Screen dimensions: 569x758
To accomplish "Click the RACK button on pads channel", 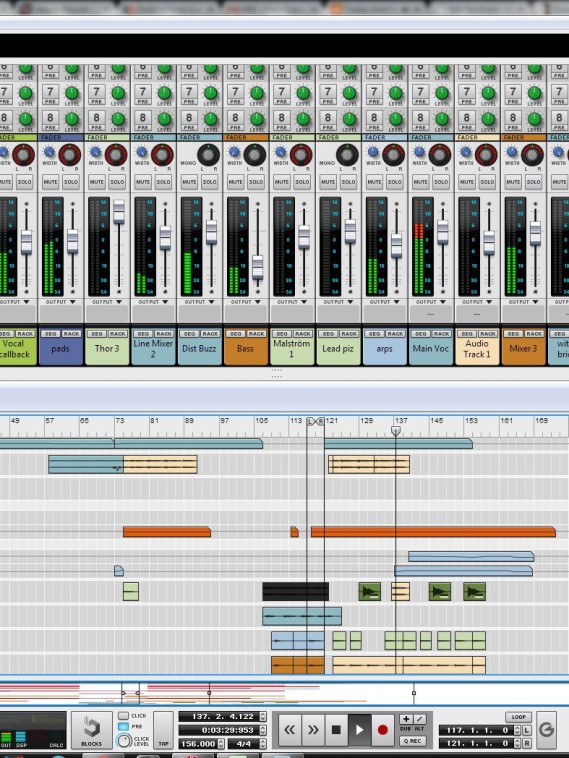I will [71, 334].
